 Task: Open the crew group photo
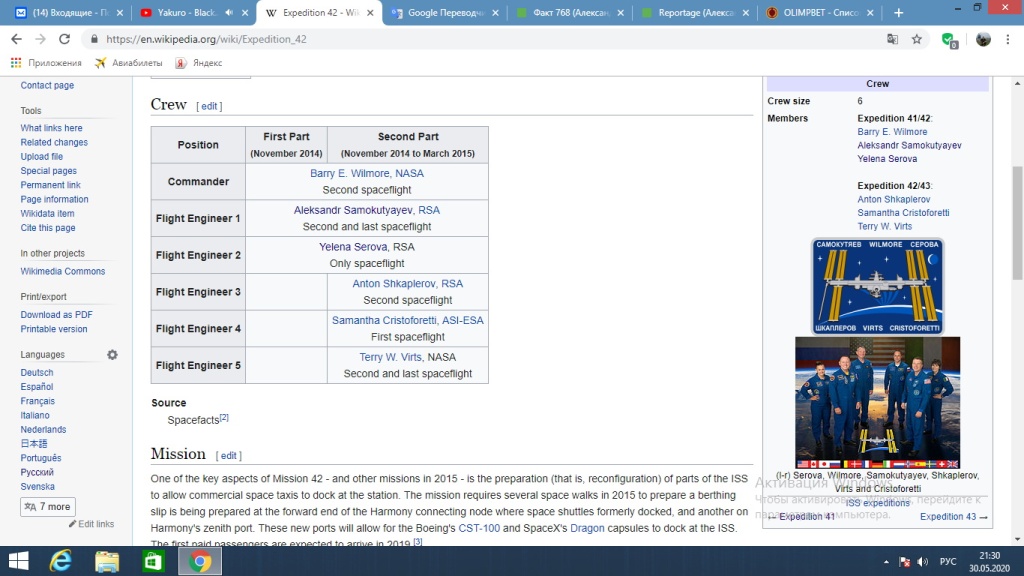pyautogui.click(x=877, y=402)
